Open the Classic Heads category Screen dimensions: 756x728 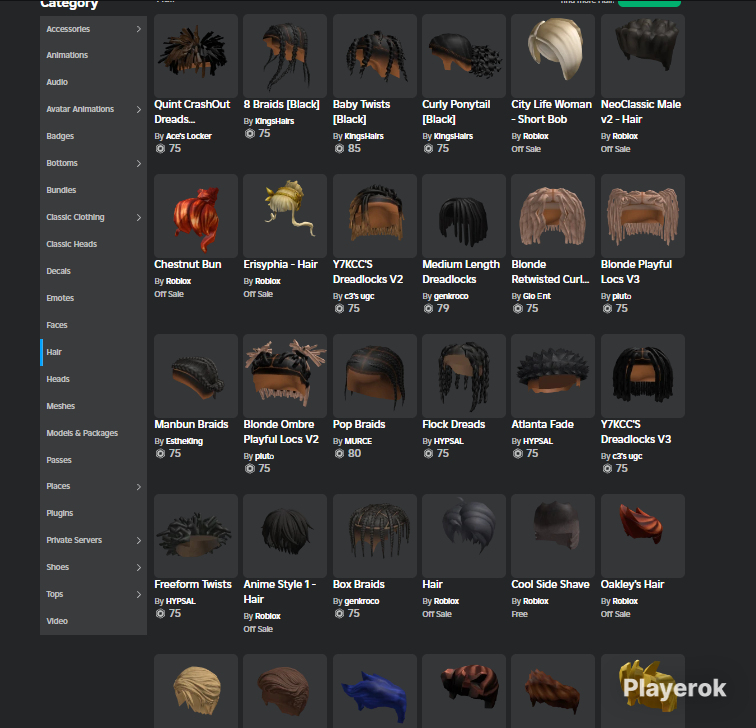pos(71,244)
